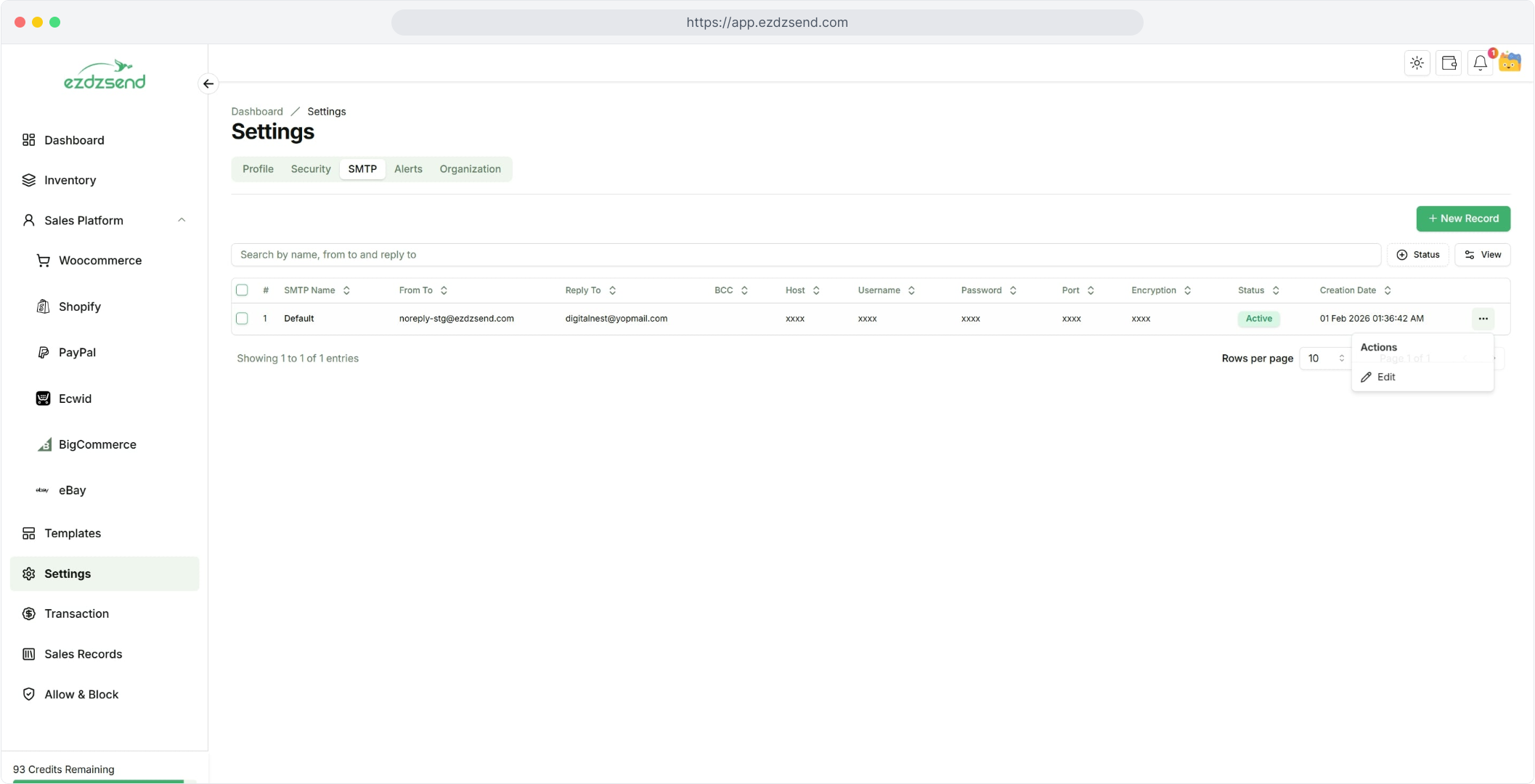Viewport: 1535px width, 784px height.
Task: Switch to the Security tab
Action: click(310, 169)
